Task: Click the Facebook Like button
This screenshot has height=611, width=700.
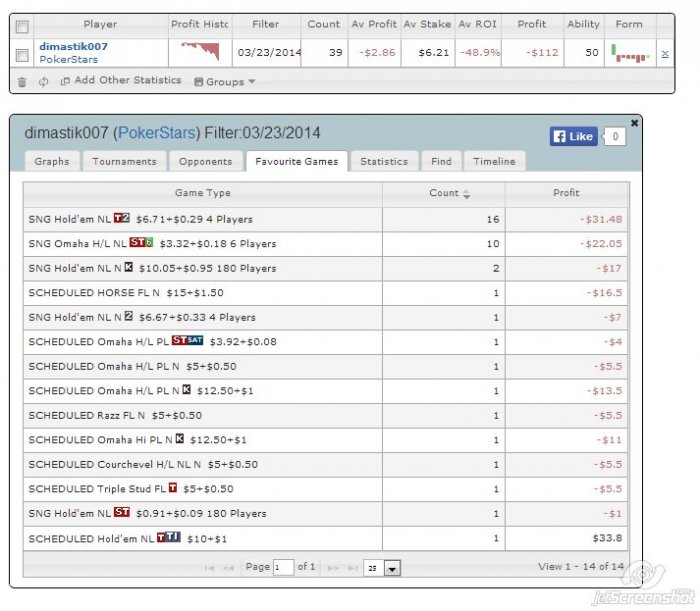Action: coord(574,136)
